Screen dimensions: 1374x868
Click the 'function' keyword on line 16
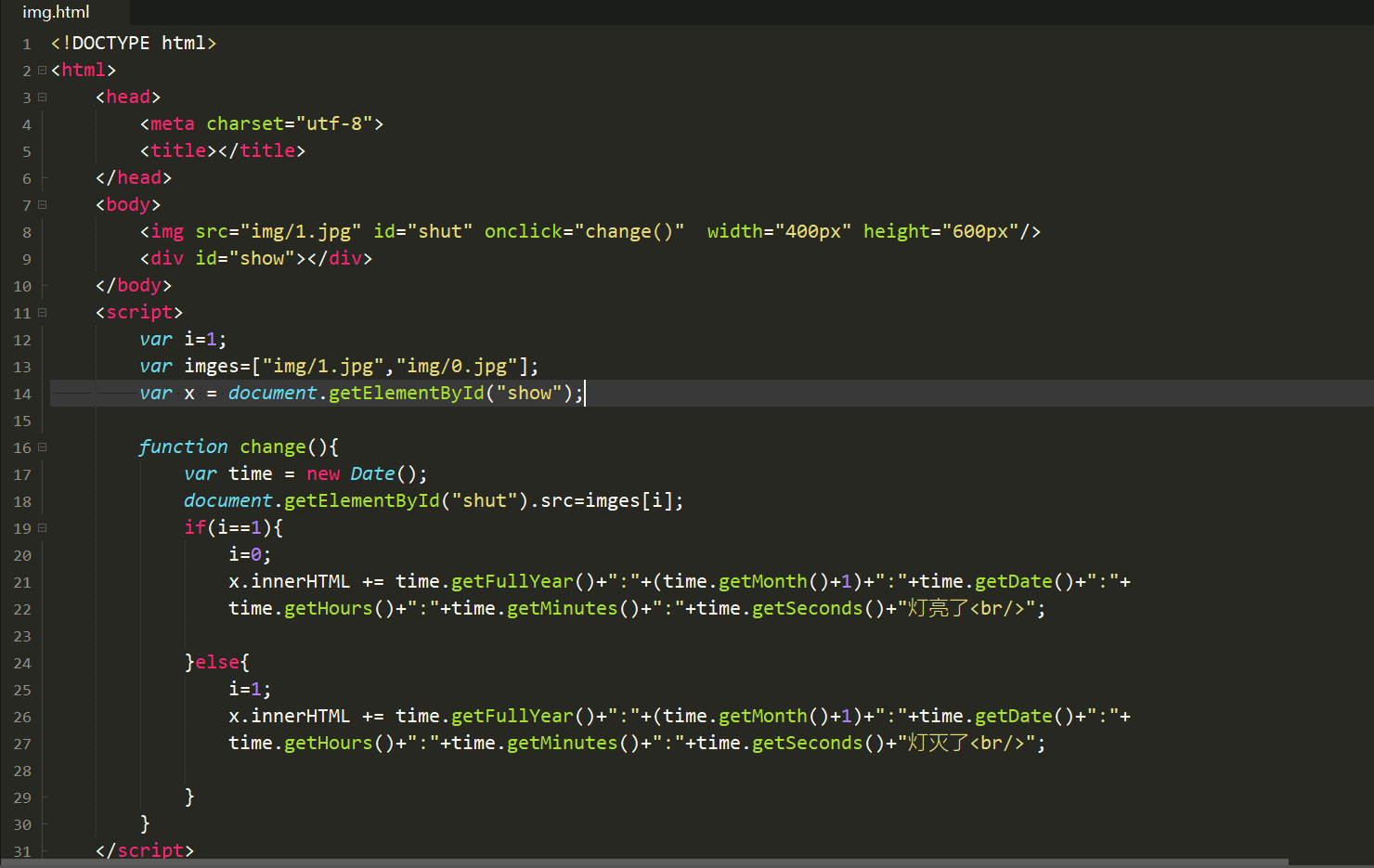click(x=183, y=447)
